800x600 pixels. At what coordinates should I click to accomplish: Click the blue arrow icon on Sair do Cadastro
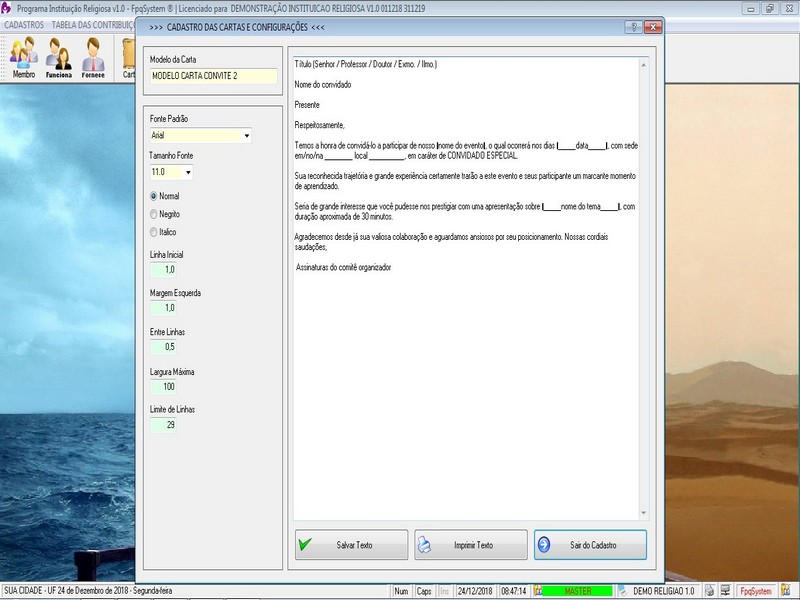(x=544, y=544)
